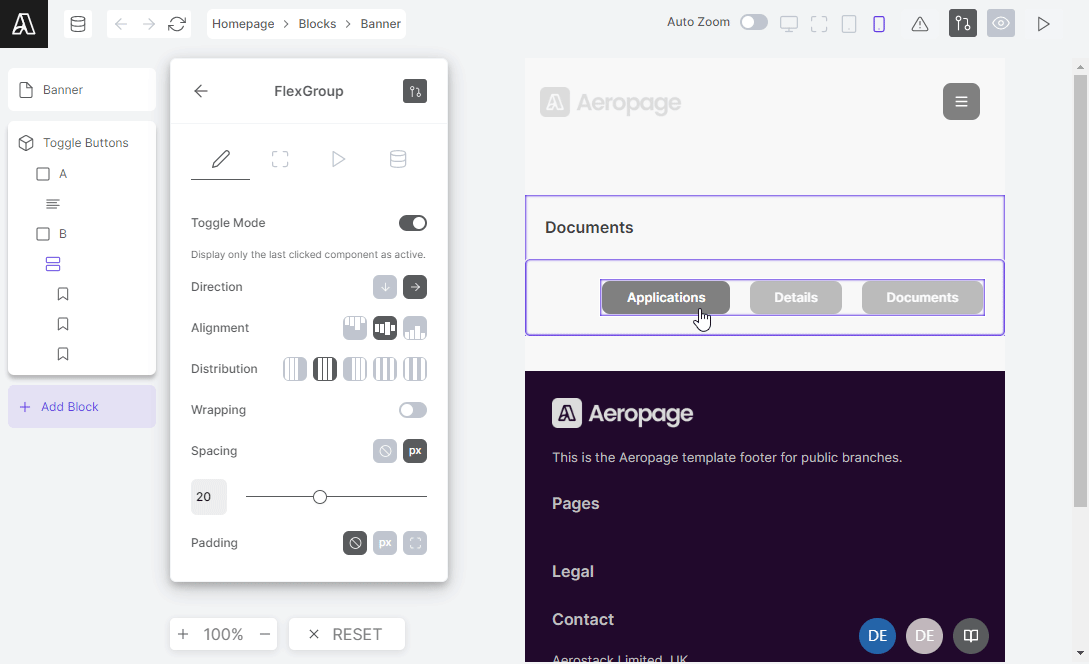Choose the fourth Distribution option
This screenshot has height=664, width=1089.
(x=385, y=369)
